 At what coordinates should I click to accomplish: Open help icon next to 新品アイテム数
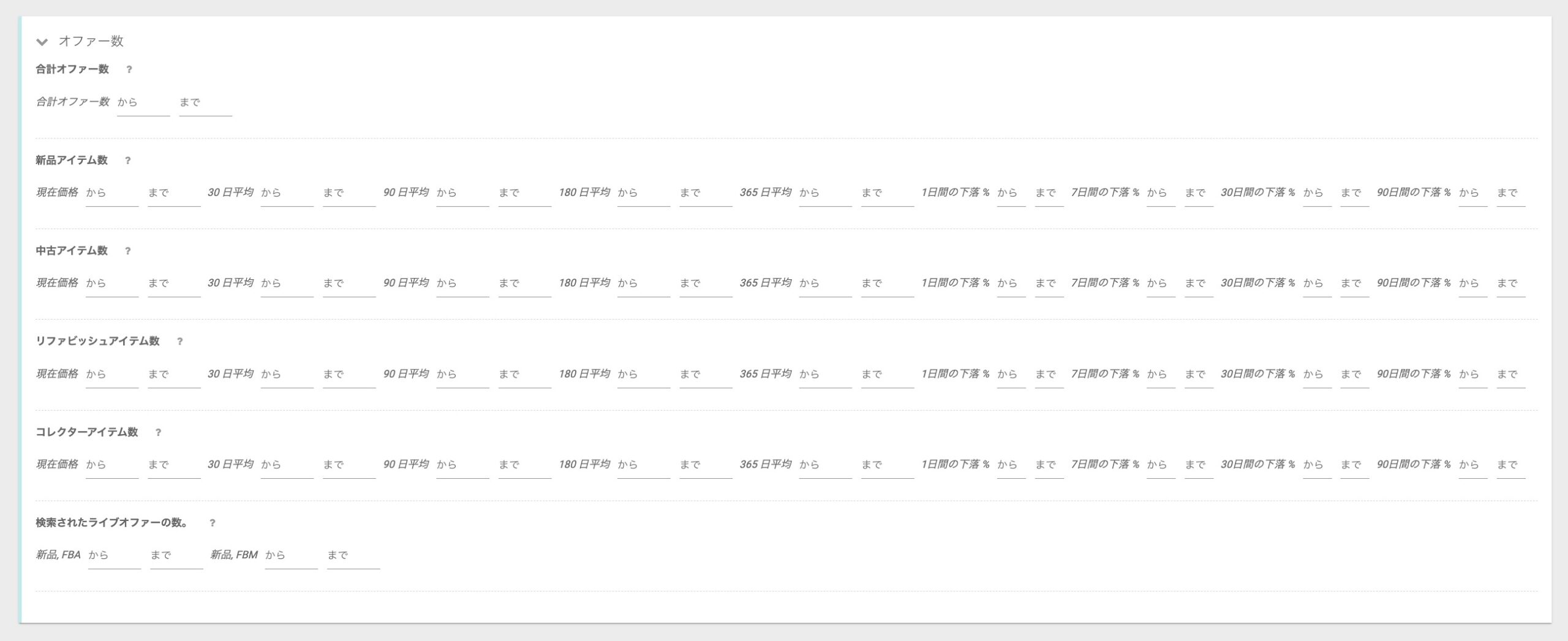[x=127, y=160]
